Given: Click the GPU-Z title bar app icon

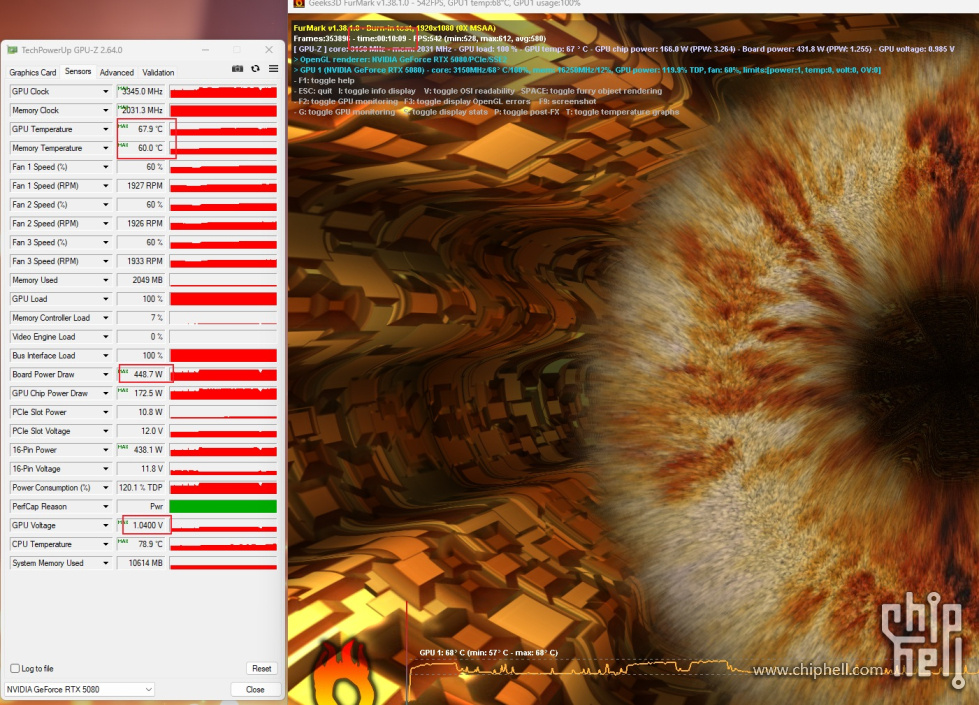Looking at the screenshot, I should pyautogui.click(x=12, y=50).
